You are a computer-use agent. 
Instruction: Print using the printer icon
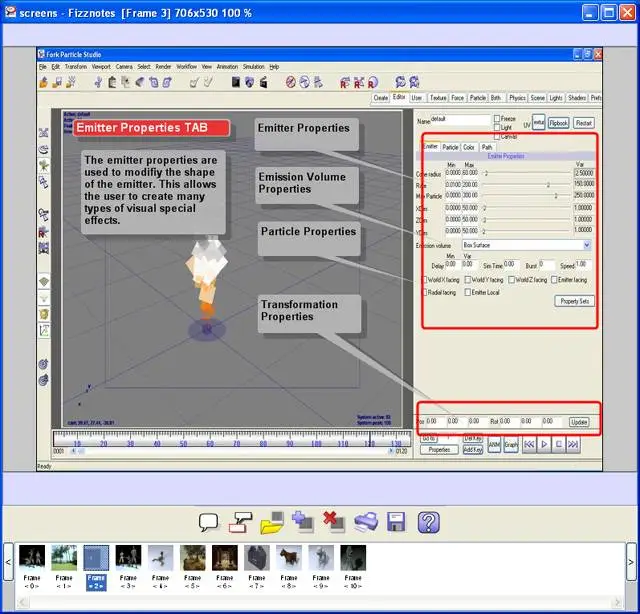pyautogui.click(x=366, y=523)
